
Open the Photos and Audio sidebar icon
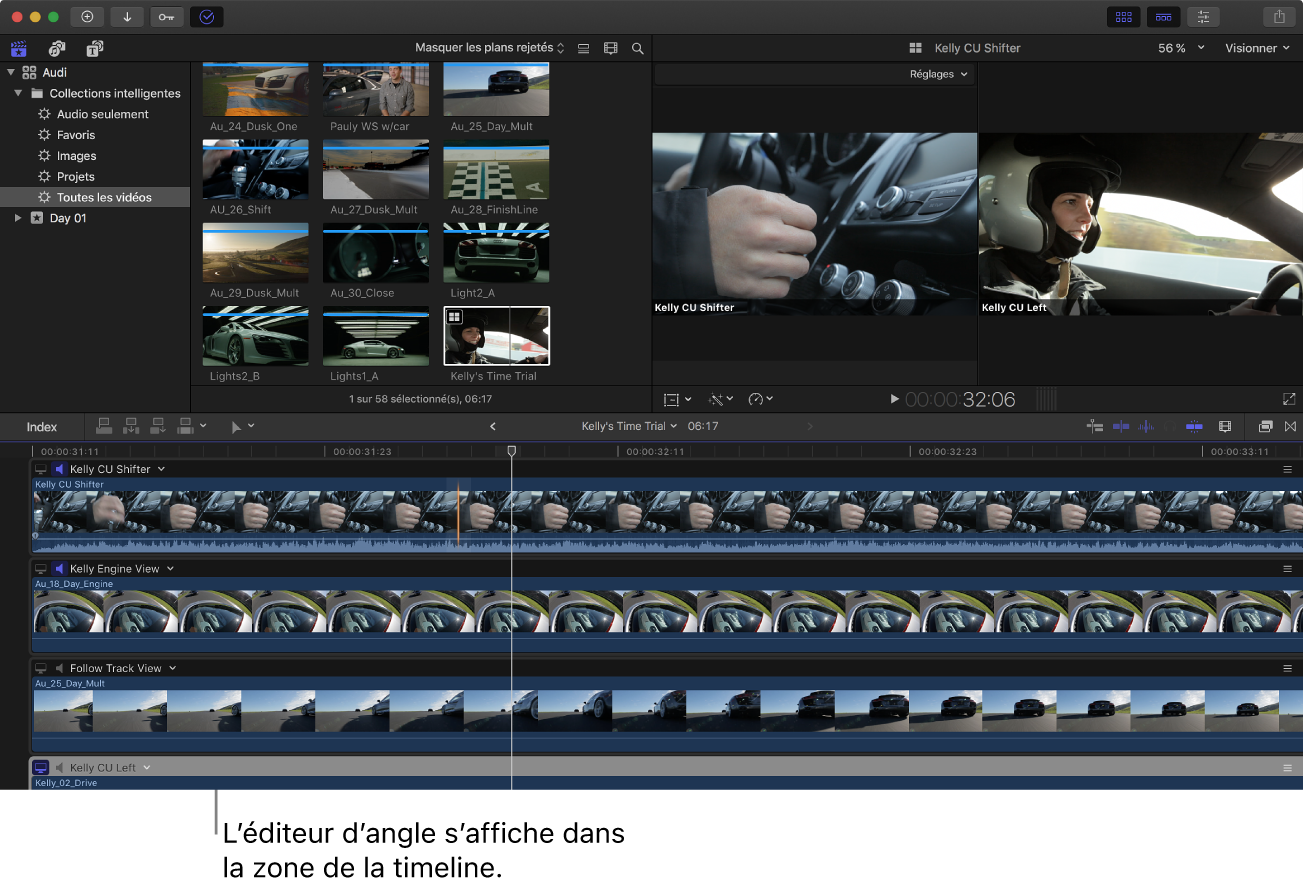57,48
